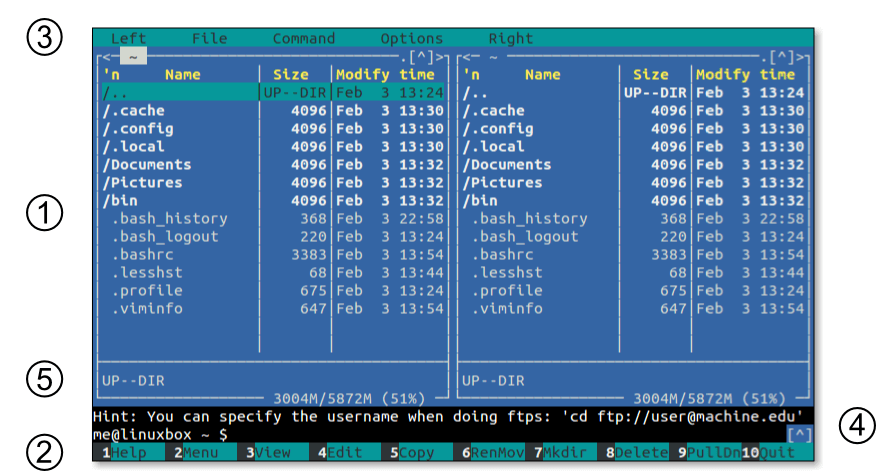Open command history [^] button at prompt
The height and width of the screenshot is (474, 882).
click(799, 434)
